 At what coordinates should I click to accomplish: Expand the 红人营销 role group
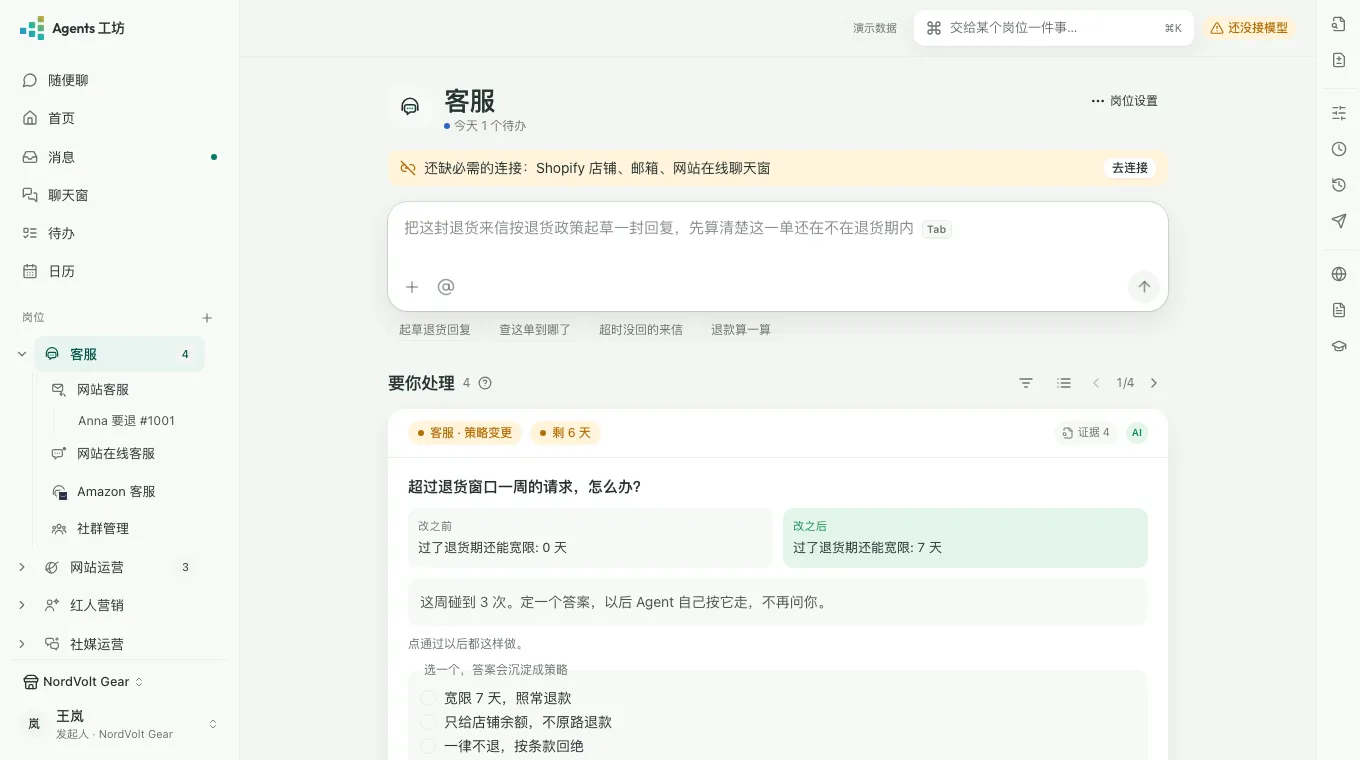pos(22,605)
